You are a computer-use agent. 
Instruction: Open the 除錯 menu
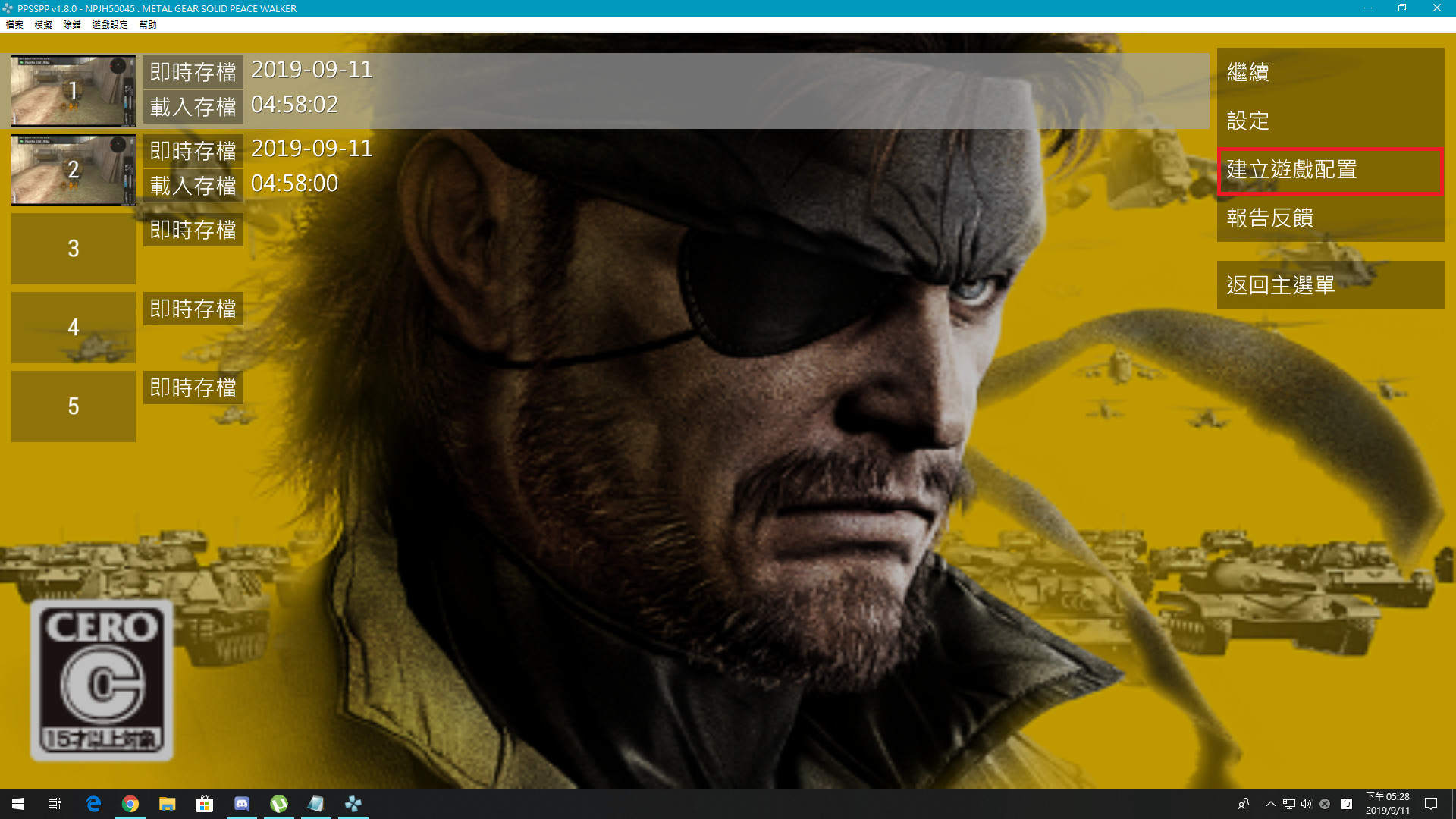72,25
